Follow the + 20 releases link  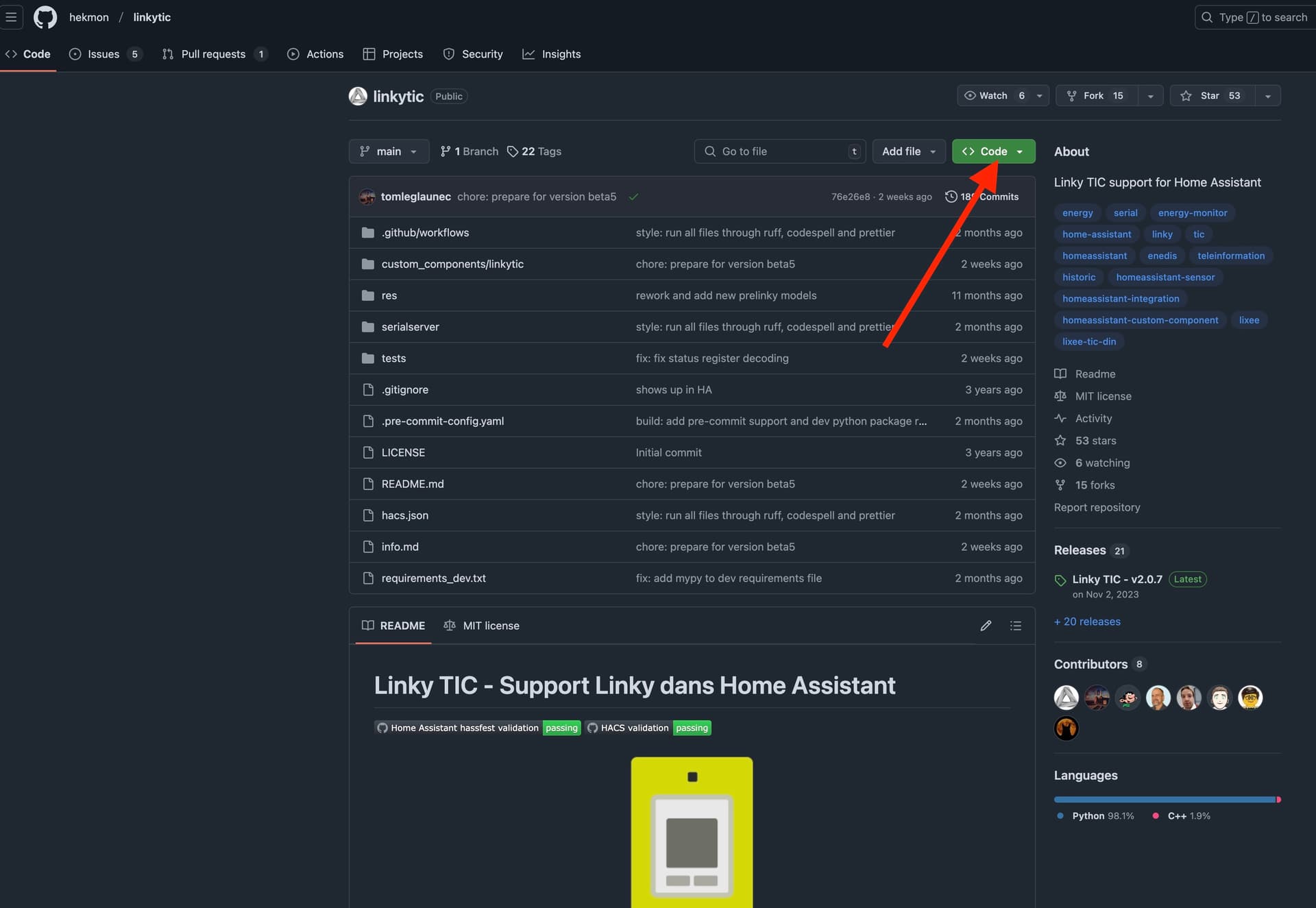(x=1087, y=622)
